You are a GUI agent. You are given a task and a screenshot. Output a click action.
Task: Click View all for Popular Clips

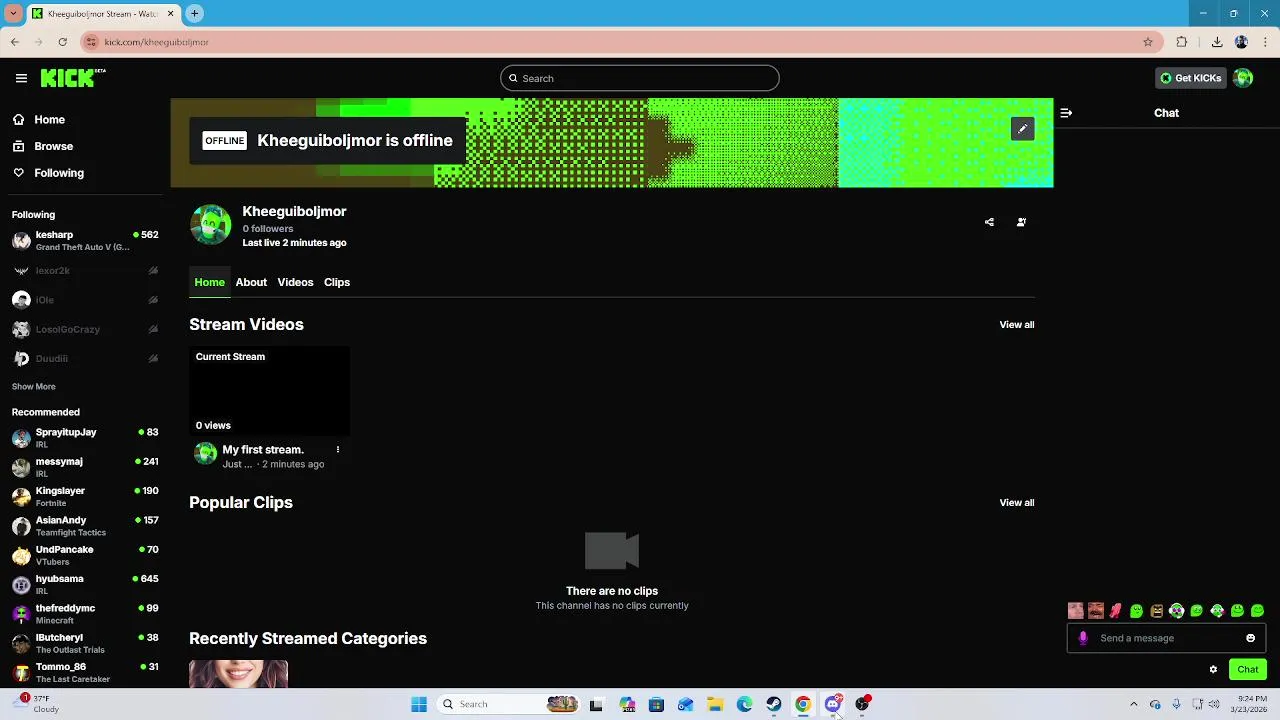(x=1017, y=503)
